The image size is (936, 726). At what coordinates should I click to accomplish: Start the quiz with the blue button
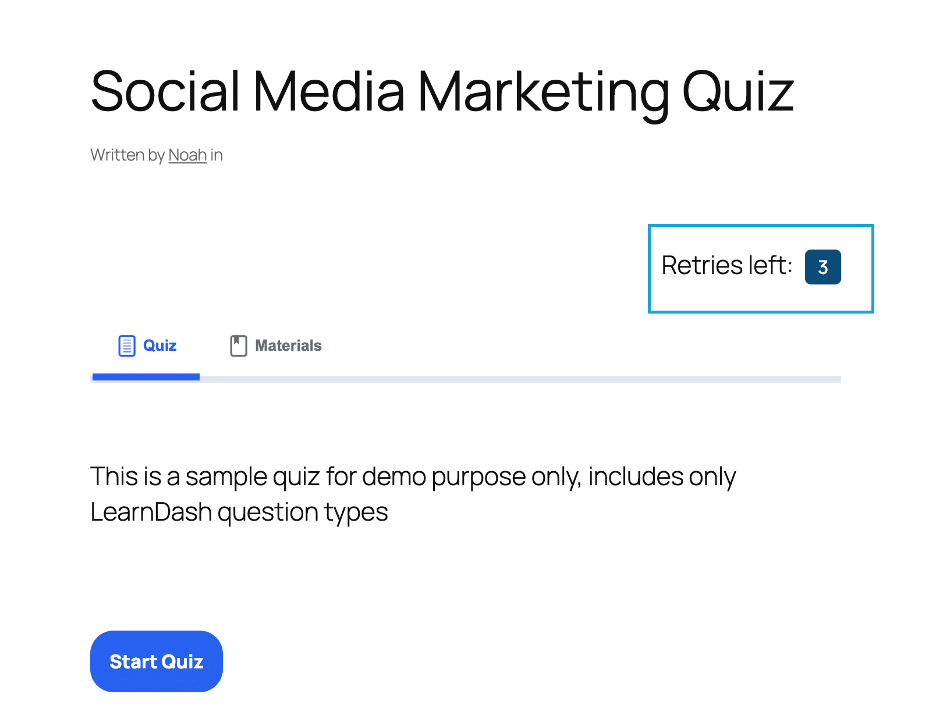pyautogui.click(x=156, y=661)
